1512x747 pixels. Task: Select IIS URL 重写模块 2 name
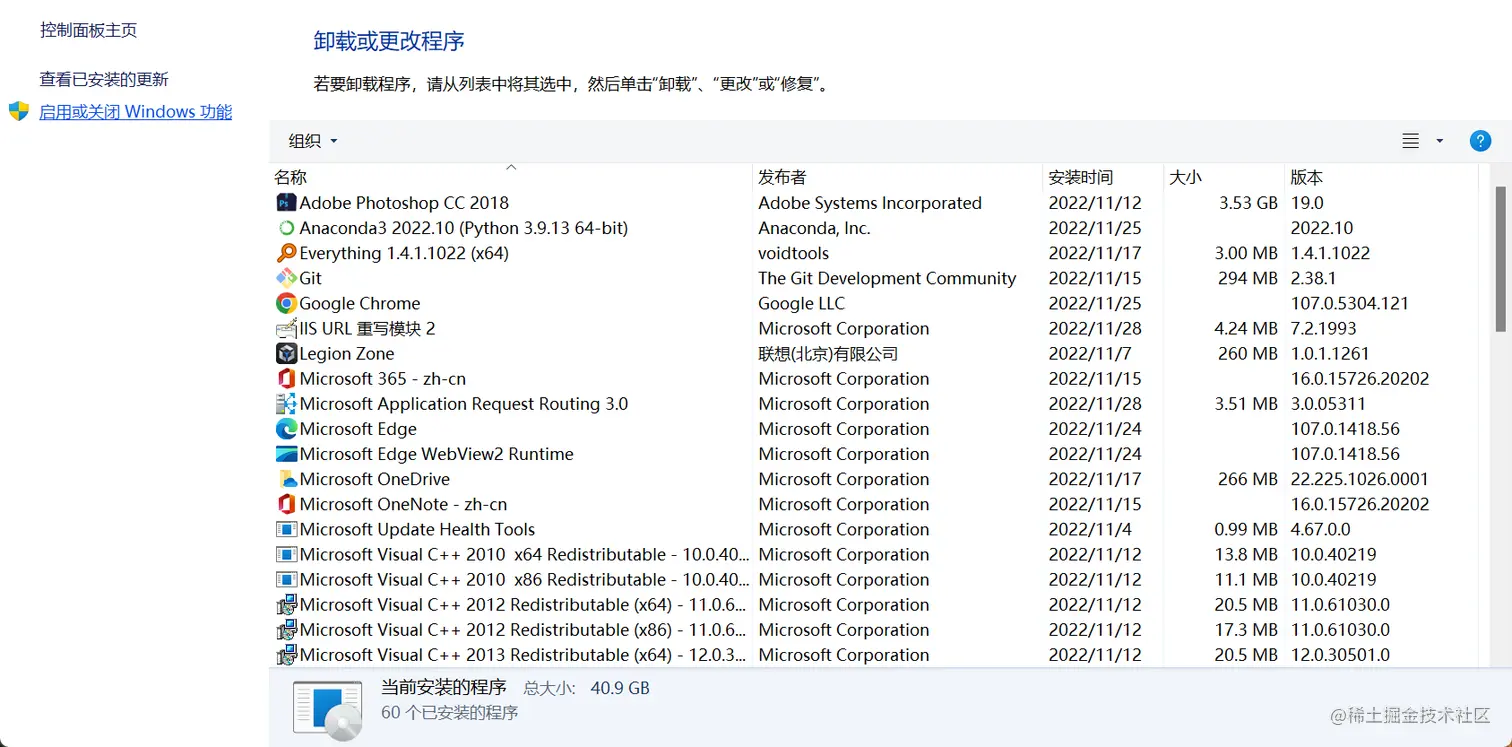367,328
